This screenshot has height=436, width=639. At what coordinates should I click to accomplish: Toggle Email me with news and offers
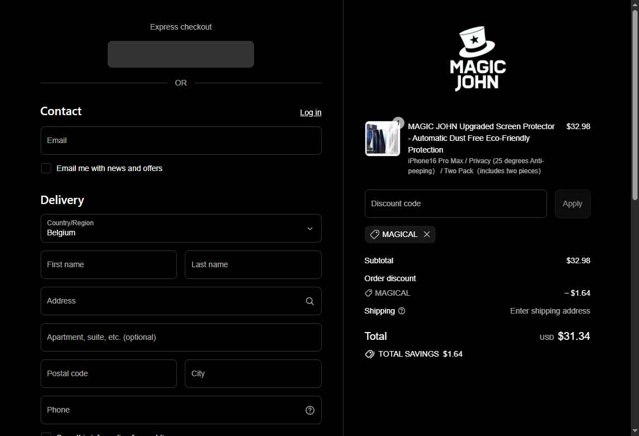tap(46, 168)
